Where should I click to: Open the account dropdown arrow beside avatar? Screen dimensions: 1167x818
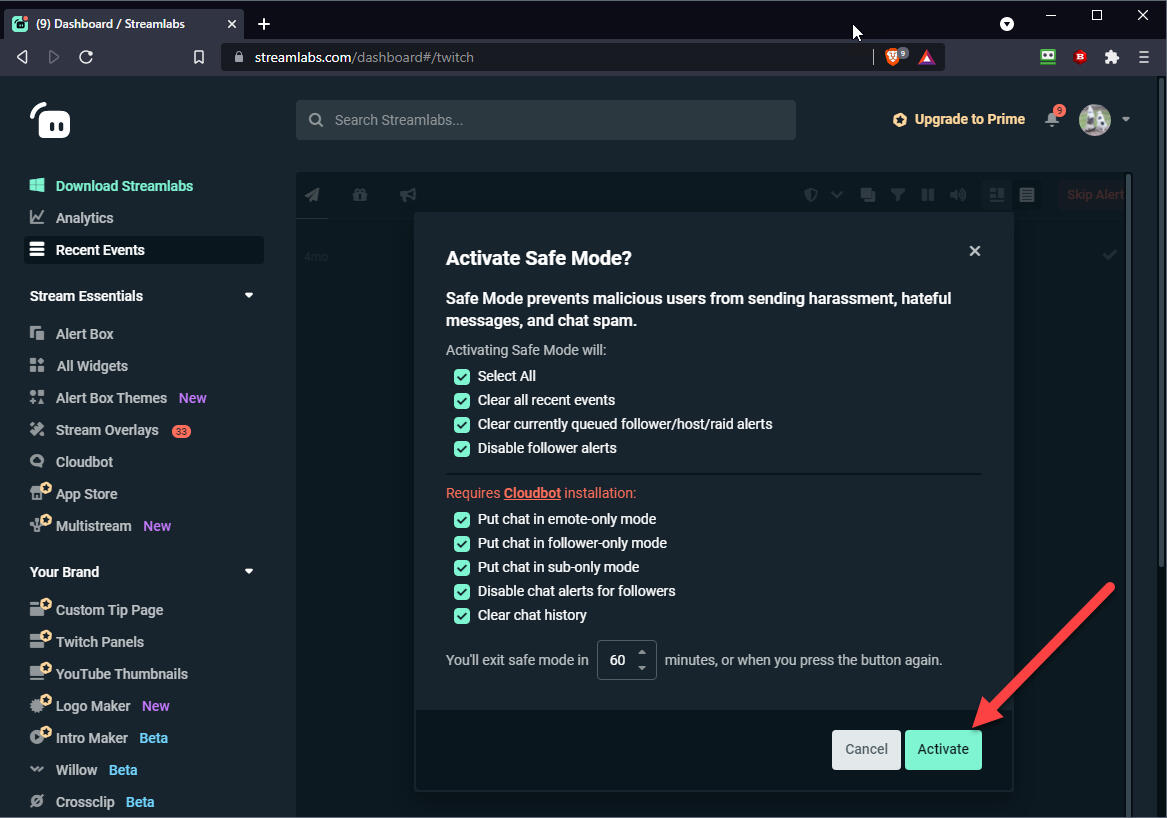click(x=1126, y=119)
